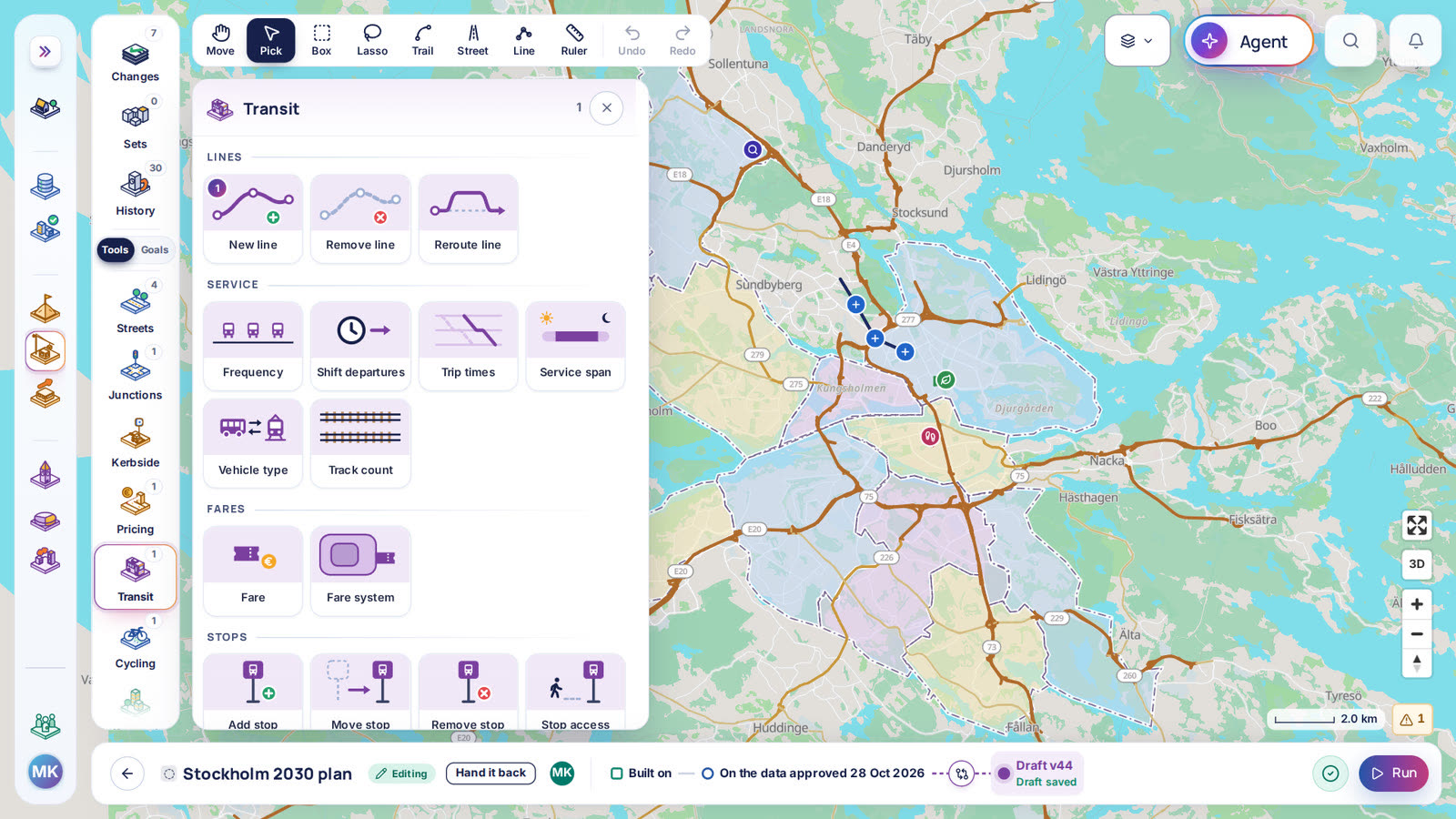Screen dimensions: 1456x819
Task: Open the Fare system tool
Action: pyautogui.click(x=360, y=571)
